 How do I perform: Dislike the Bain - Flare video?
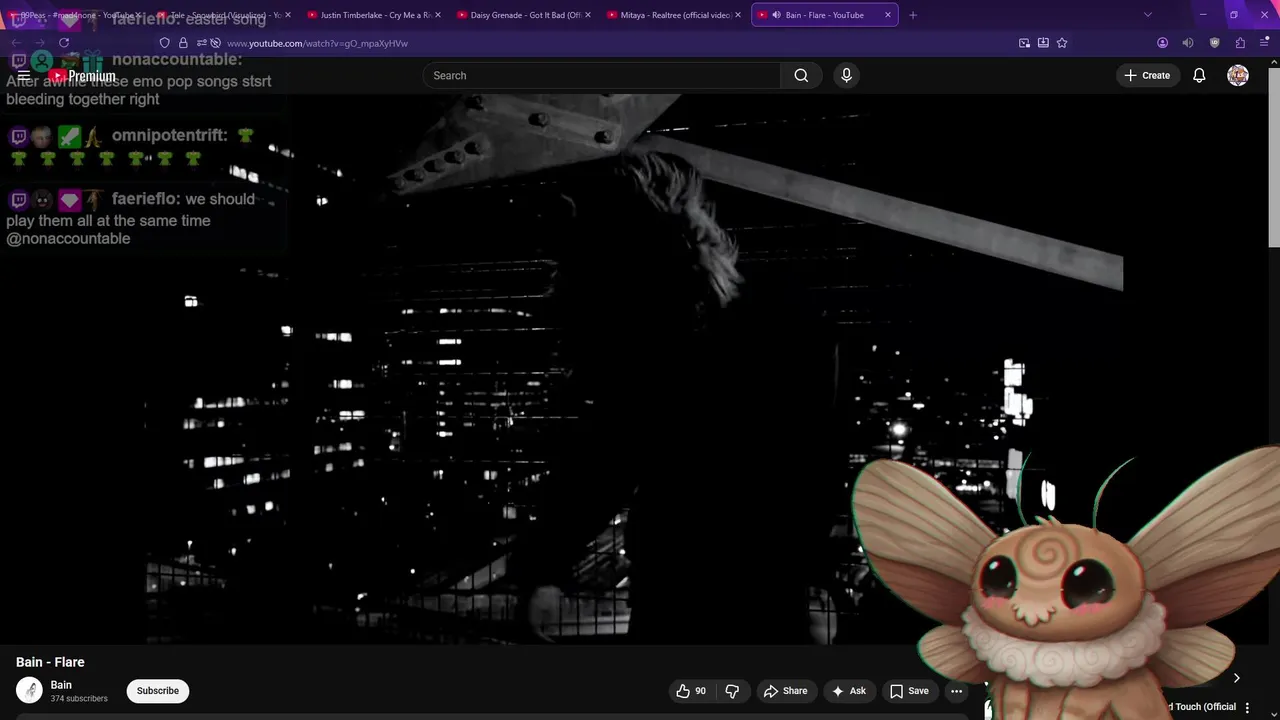coord(732,691)
